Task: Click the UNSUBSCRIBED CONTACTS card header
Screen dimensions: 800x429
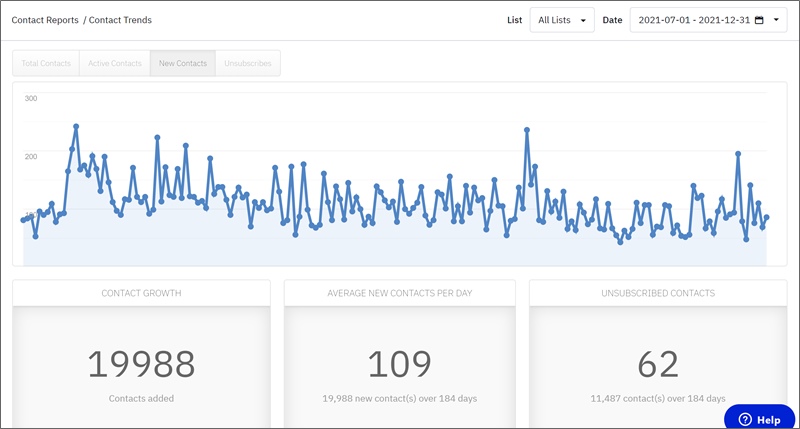Action: point(658,293)
